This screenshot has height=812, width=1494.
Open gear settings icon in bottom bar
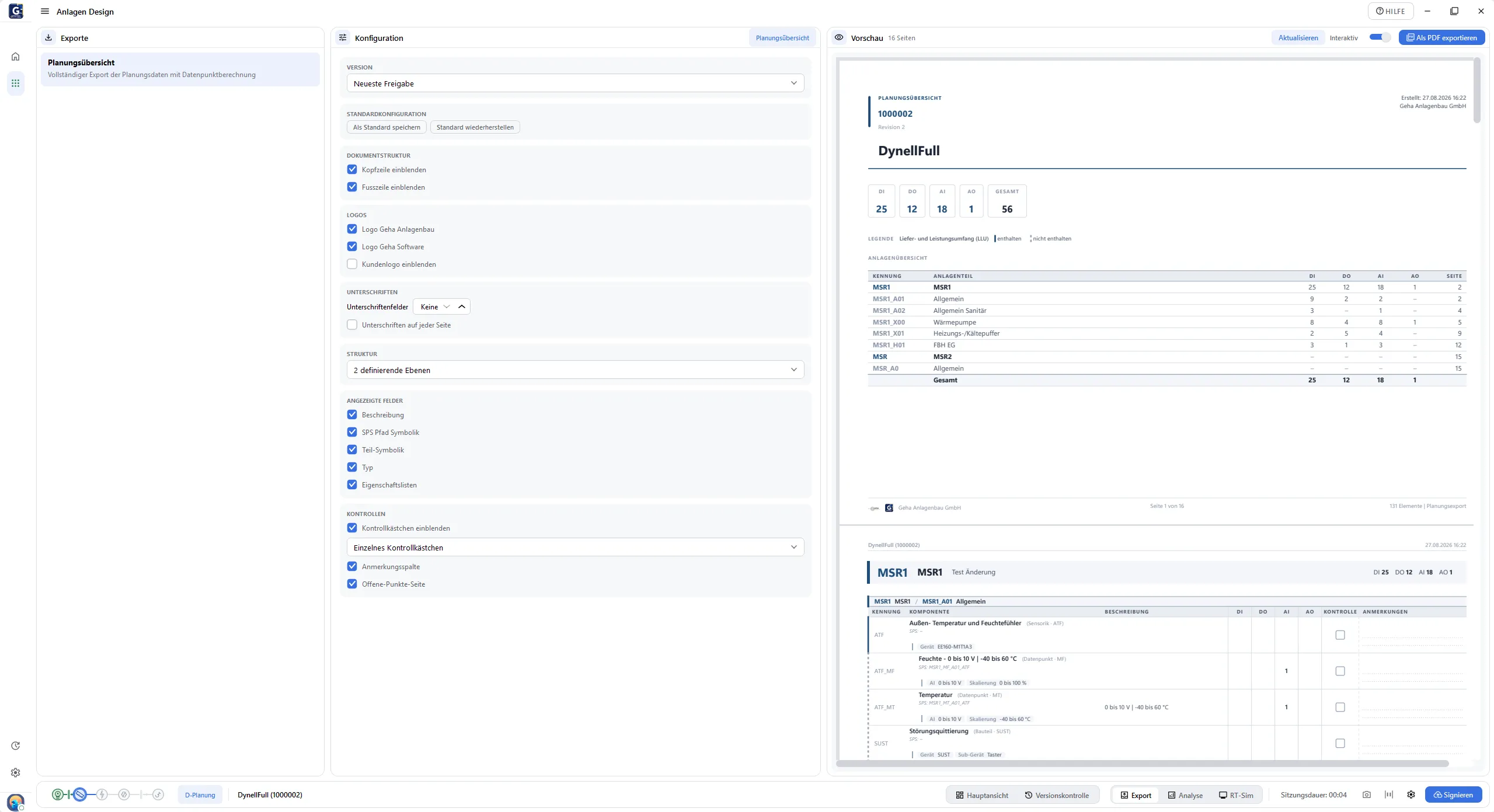[1411, 795]
